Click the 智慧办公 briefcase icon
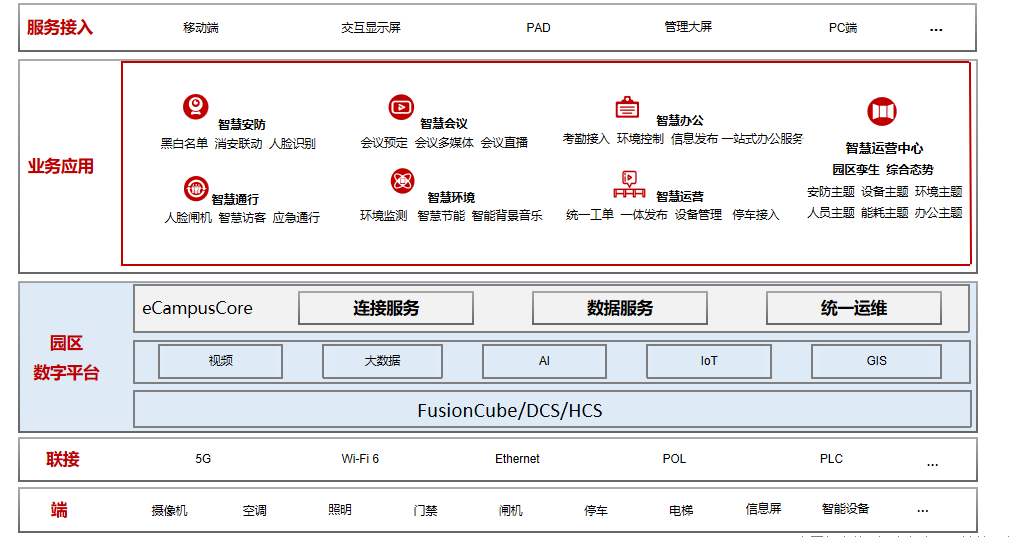 pyautogui.click(x=627, y=108)
